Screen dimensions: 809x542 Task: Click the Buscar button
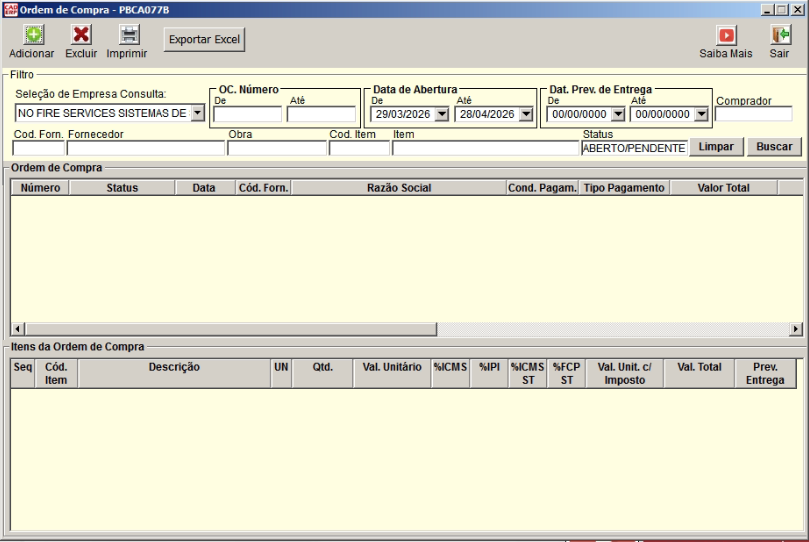(774, 147)
